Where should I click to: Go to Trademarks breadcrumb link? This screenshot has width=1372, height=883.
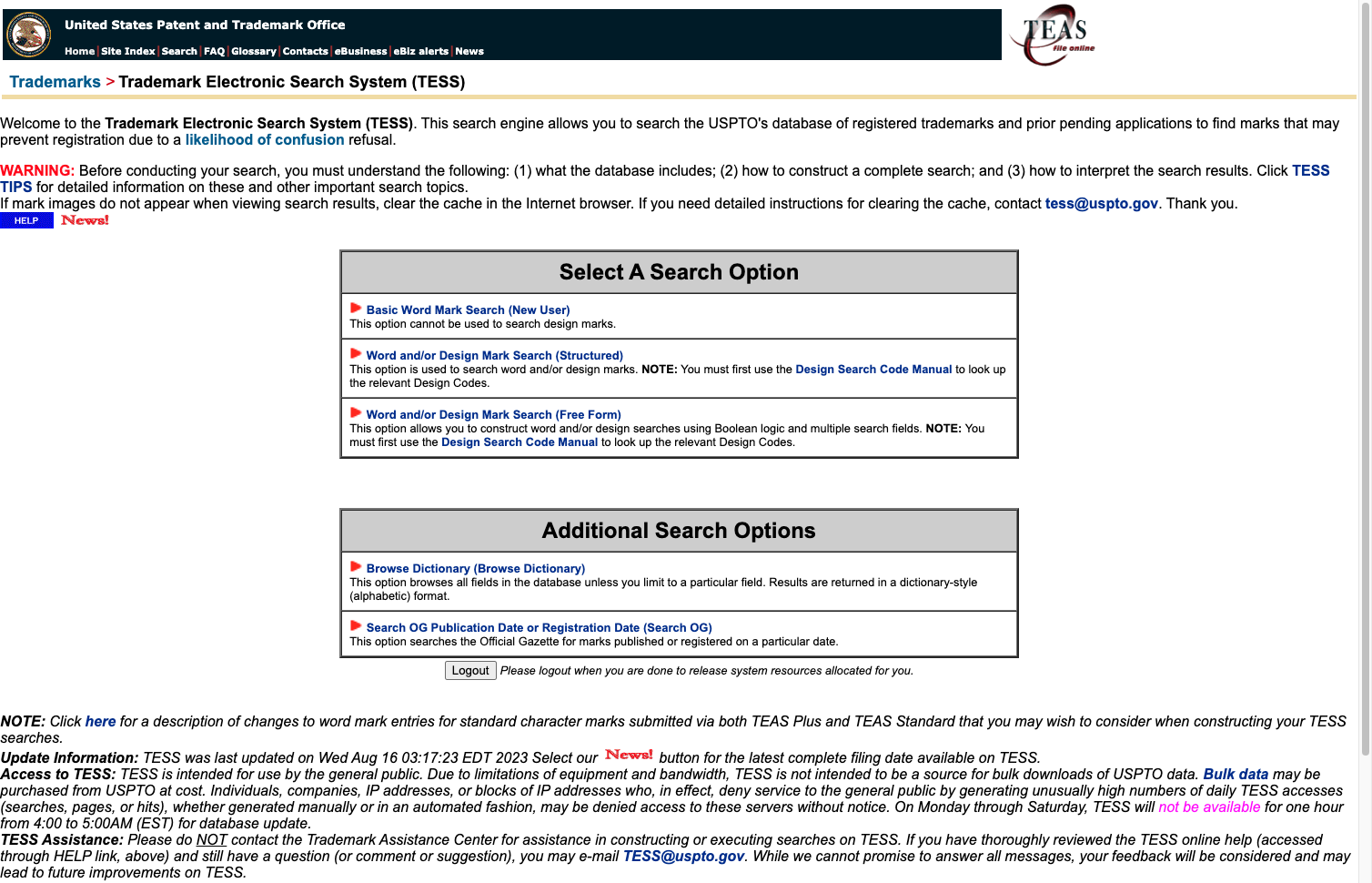(x=55, y=82)
